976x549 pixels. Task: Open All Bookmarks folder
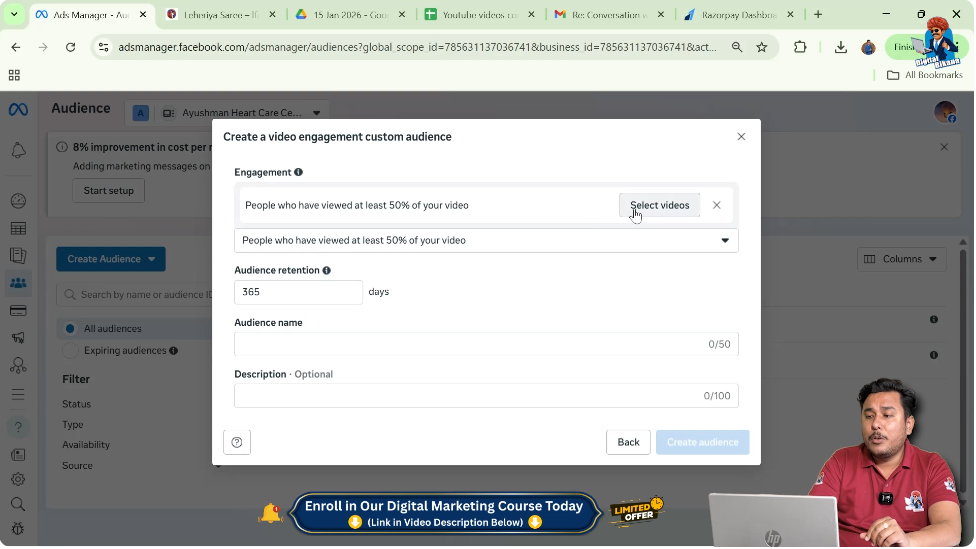pyautogui.click(x=925, y=75)
